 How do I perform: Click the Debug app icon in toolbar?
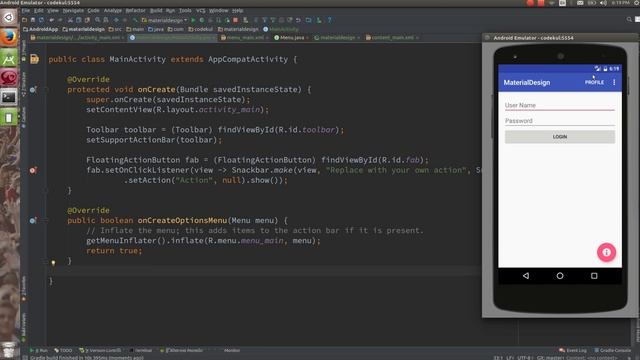click(202, 20)
